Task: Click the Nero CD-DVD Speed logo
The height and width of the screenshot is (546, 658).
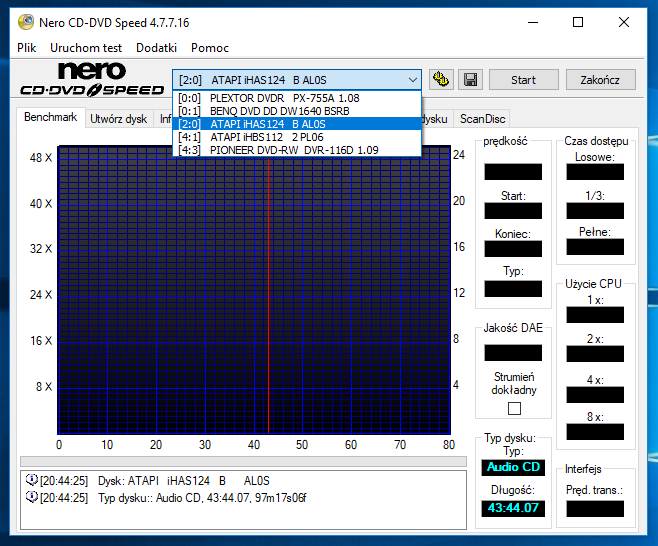Action: click(92, 79)
